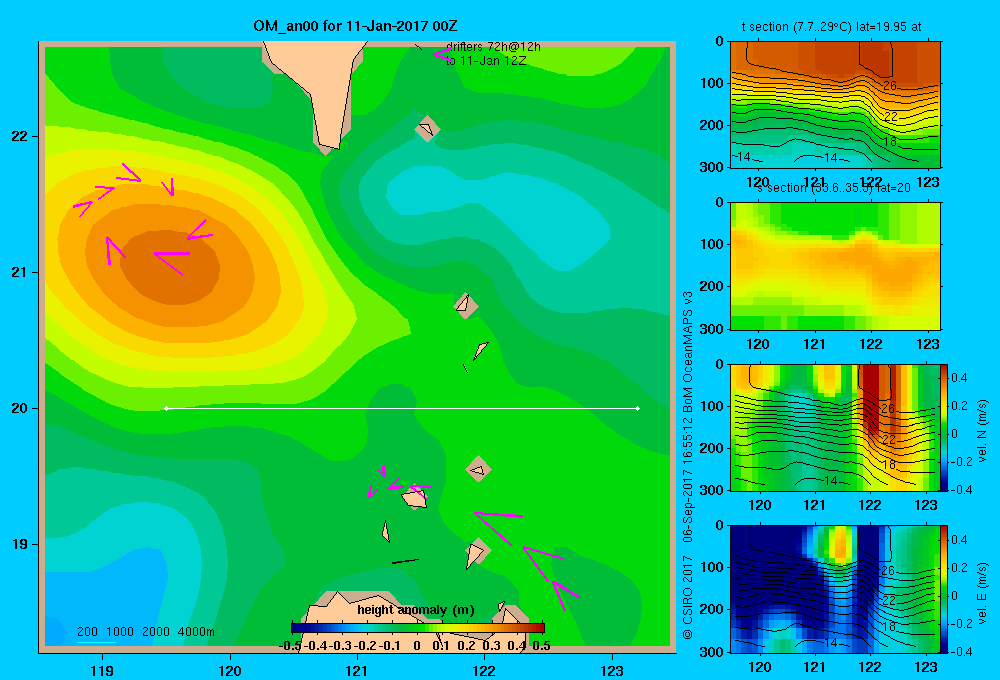
Task: Click longitude label '120' below the main map
Action: click(230, 670)
